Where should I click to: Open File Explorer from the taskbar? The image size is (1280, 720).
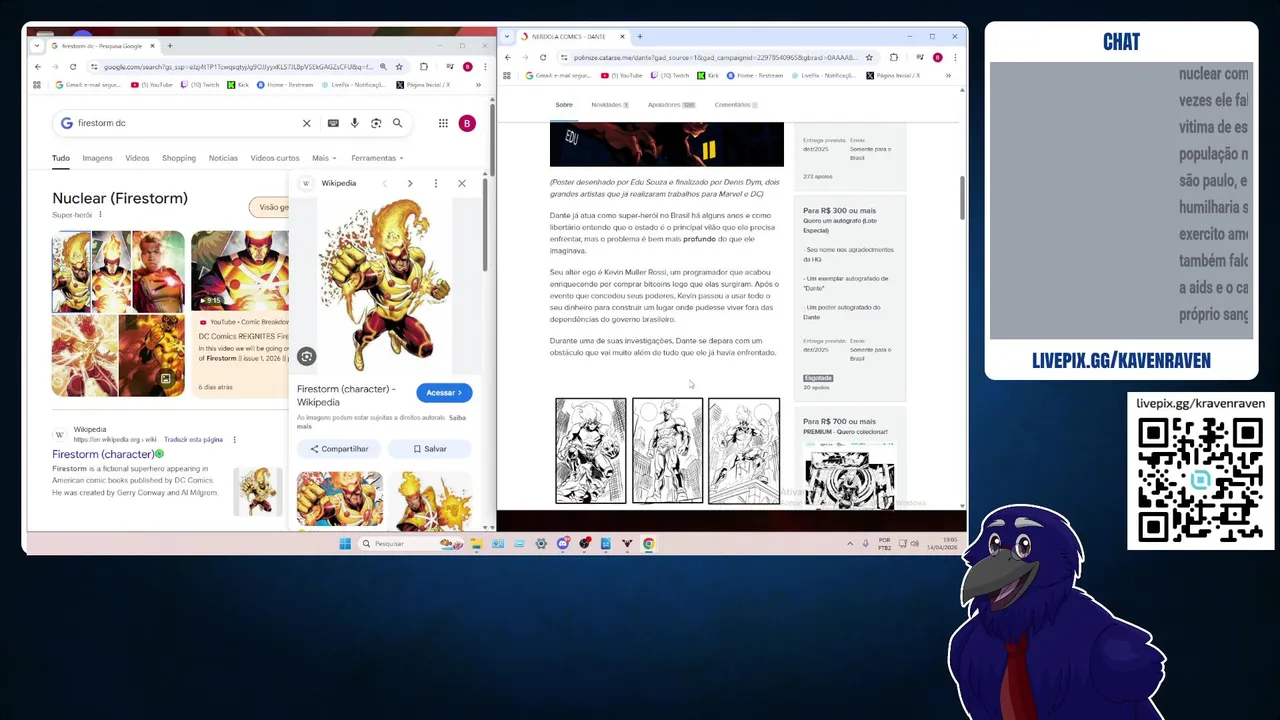[476, 544]
